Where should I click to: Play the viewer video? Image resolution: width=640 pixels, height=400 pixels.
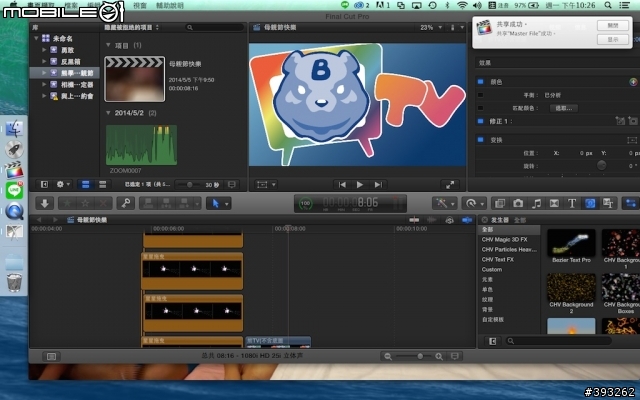click(x=360, y=184)
